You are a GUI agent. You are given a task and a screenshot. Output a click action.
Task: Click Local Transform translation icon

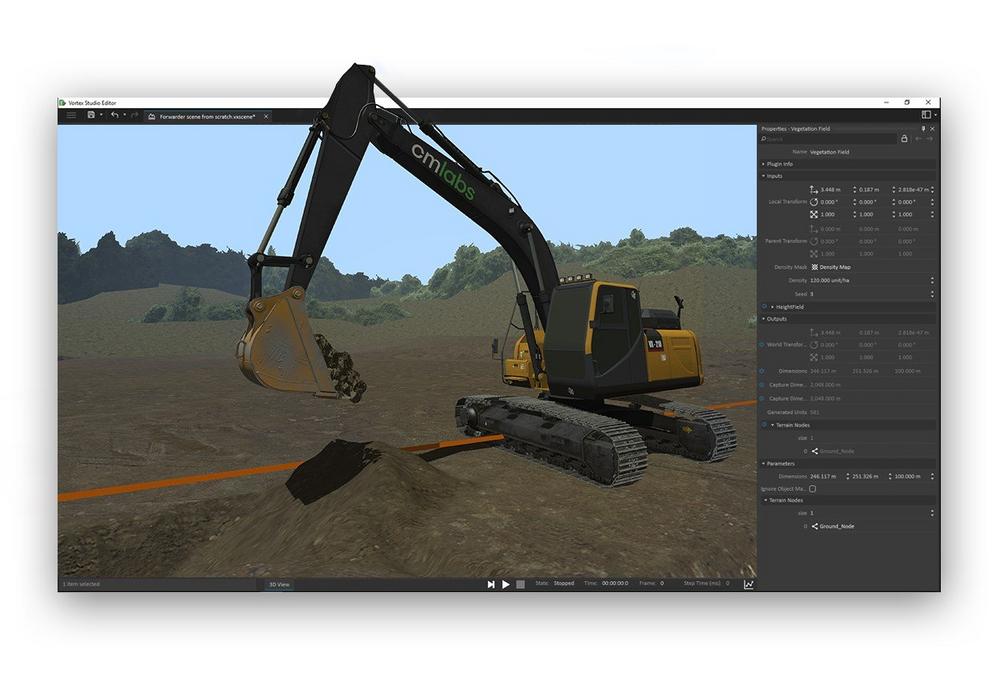click(x=814, y=190)
